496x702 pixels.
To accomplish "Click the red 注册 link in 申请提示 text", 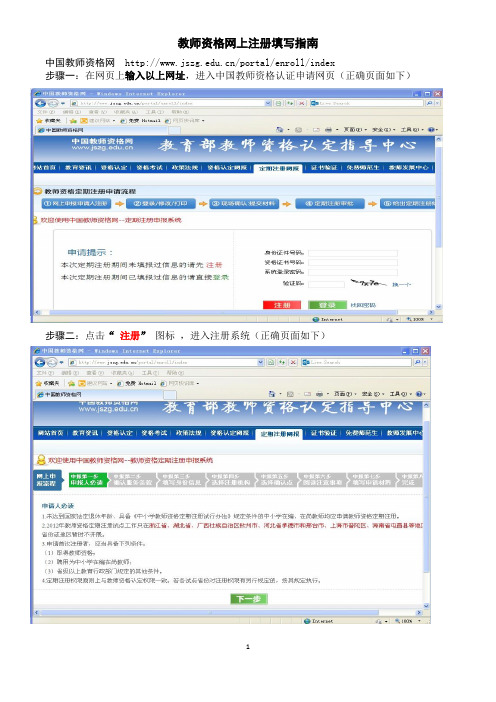I will [214, 265].
